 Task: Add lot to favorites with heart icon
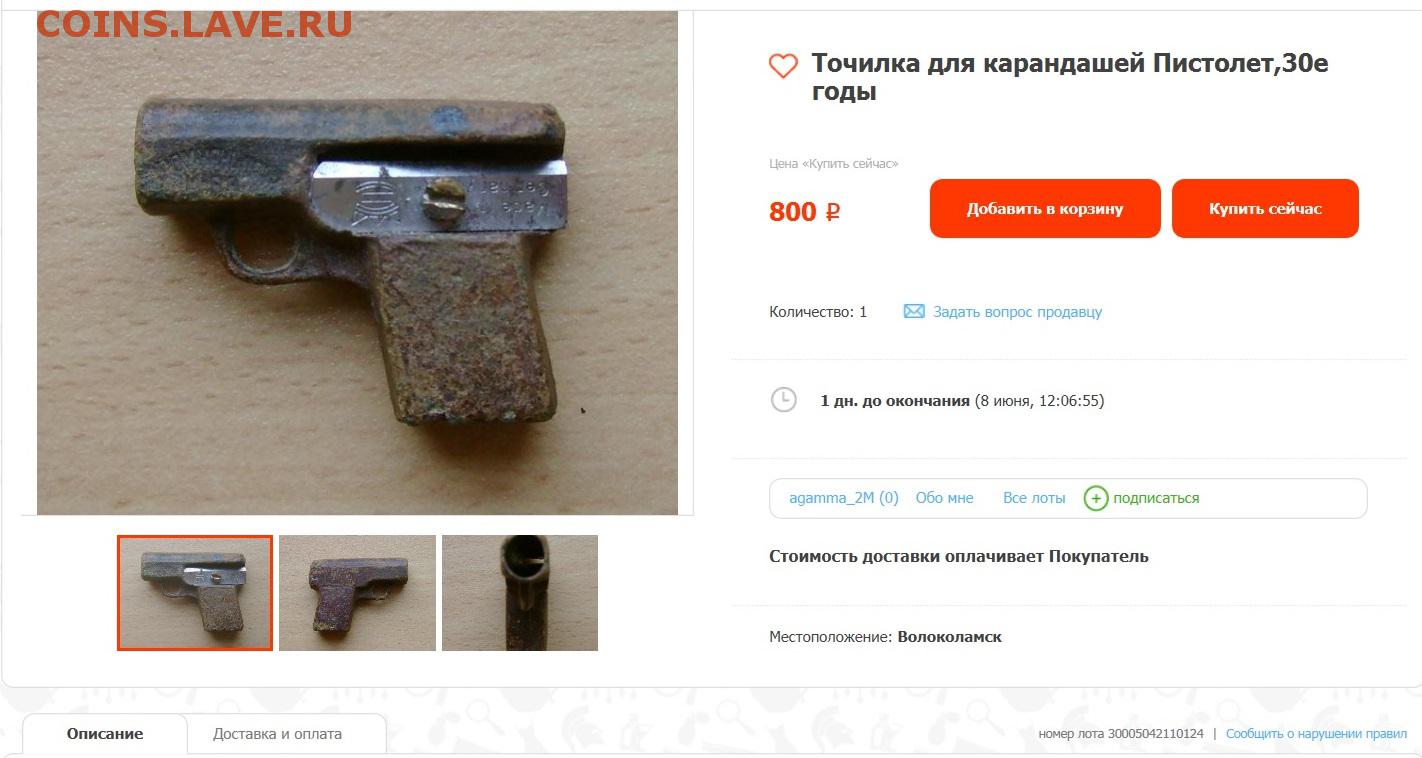tap(783, 66)
